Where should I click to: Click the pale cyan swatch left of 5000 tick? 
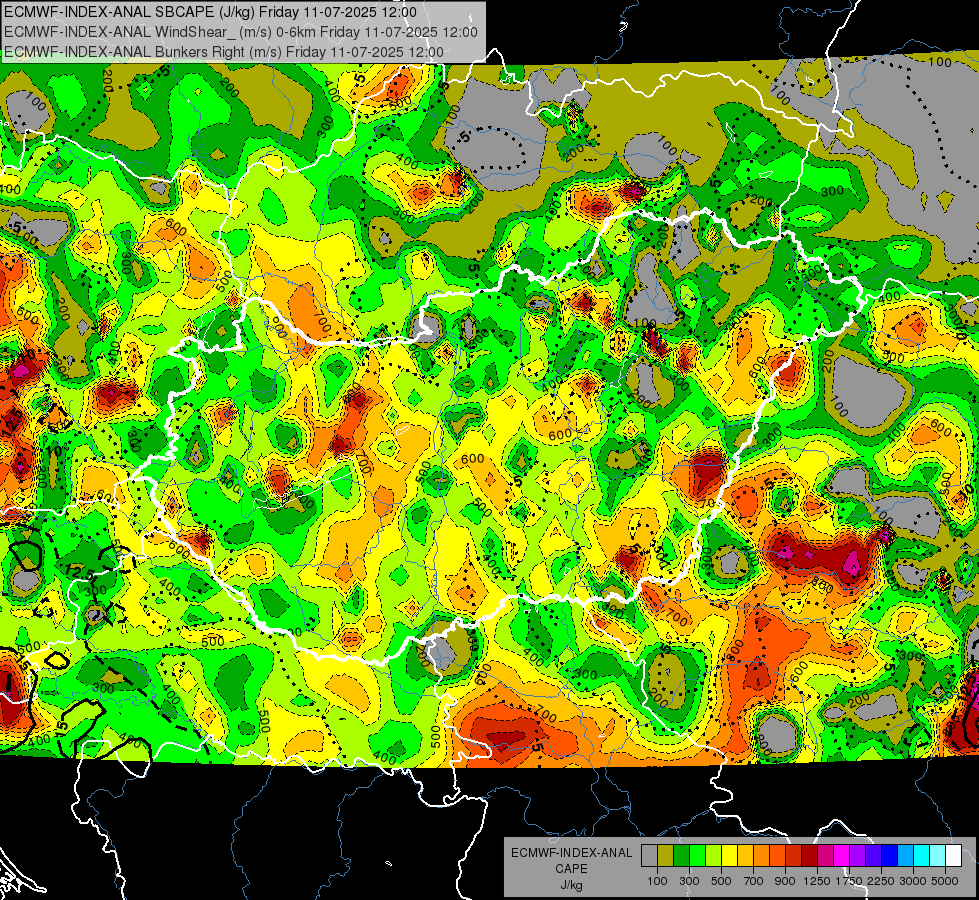938,856
